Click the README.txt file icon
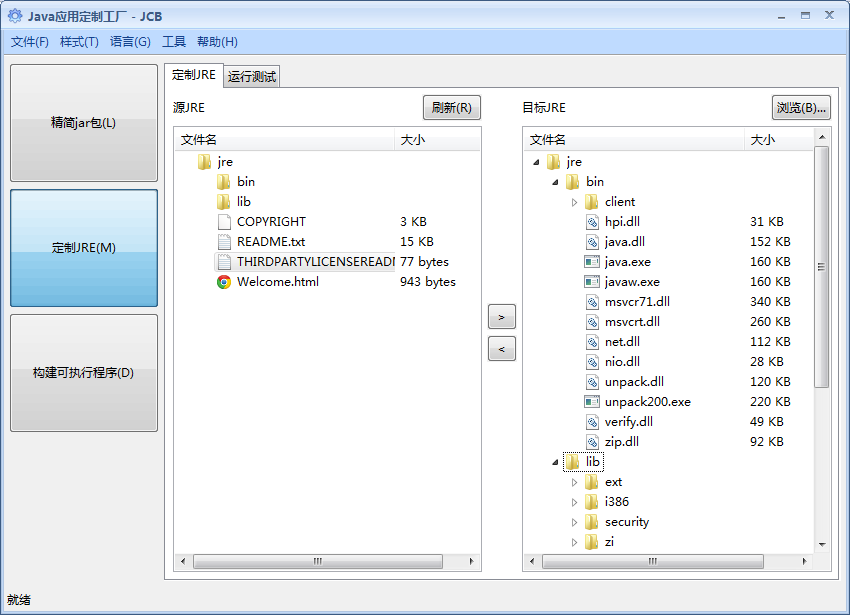 (x=224, y=242)
